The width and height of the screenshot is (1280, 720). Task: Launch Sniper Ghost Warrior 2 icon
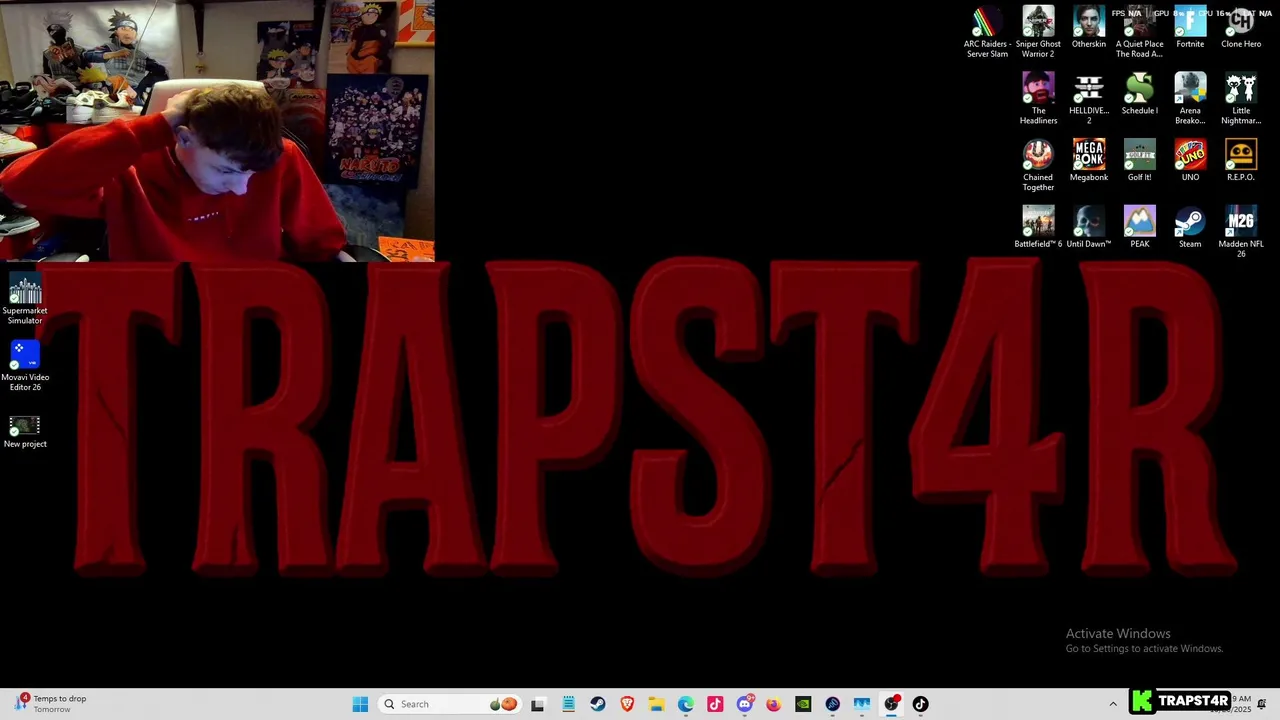click(1038, 32)
